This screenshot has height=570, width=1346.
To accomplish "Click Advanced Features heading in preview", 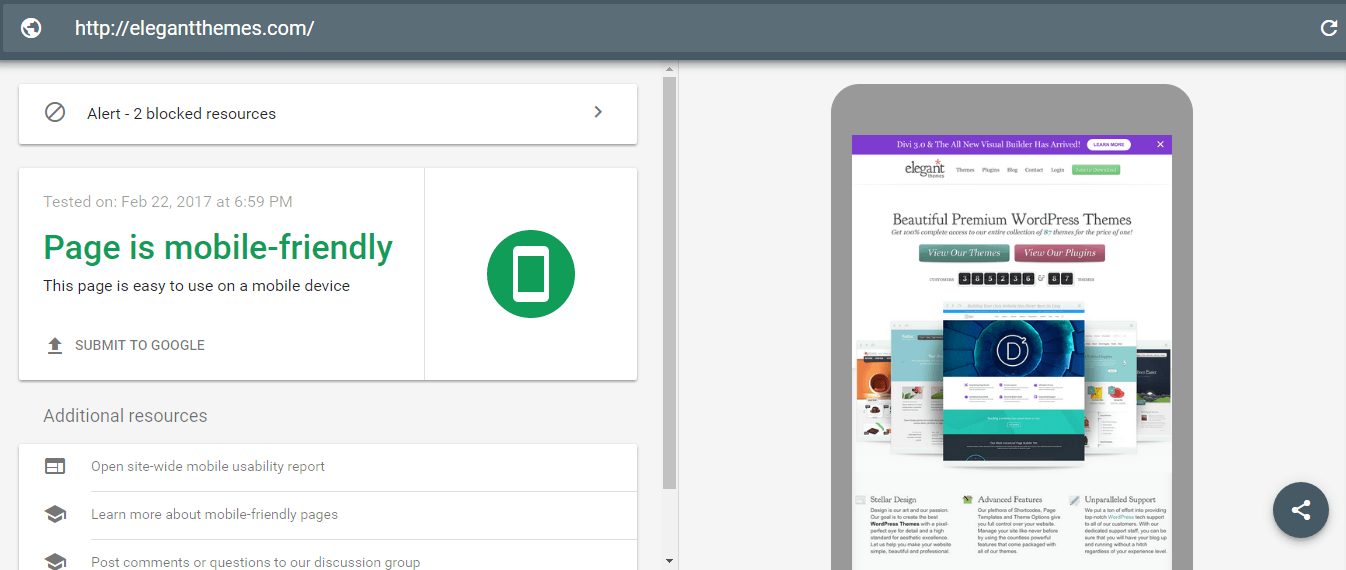I will tap(1010, 499).
